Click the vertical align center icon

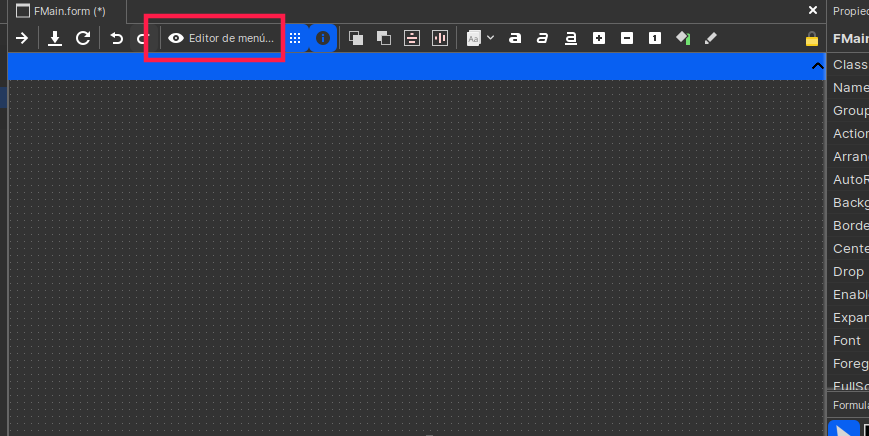coord(411,38)
